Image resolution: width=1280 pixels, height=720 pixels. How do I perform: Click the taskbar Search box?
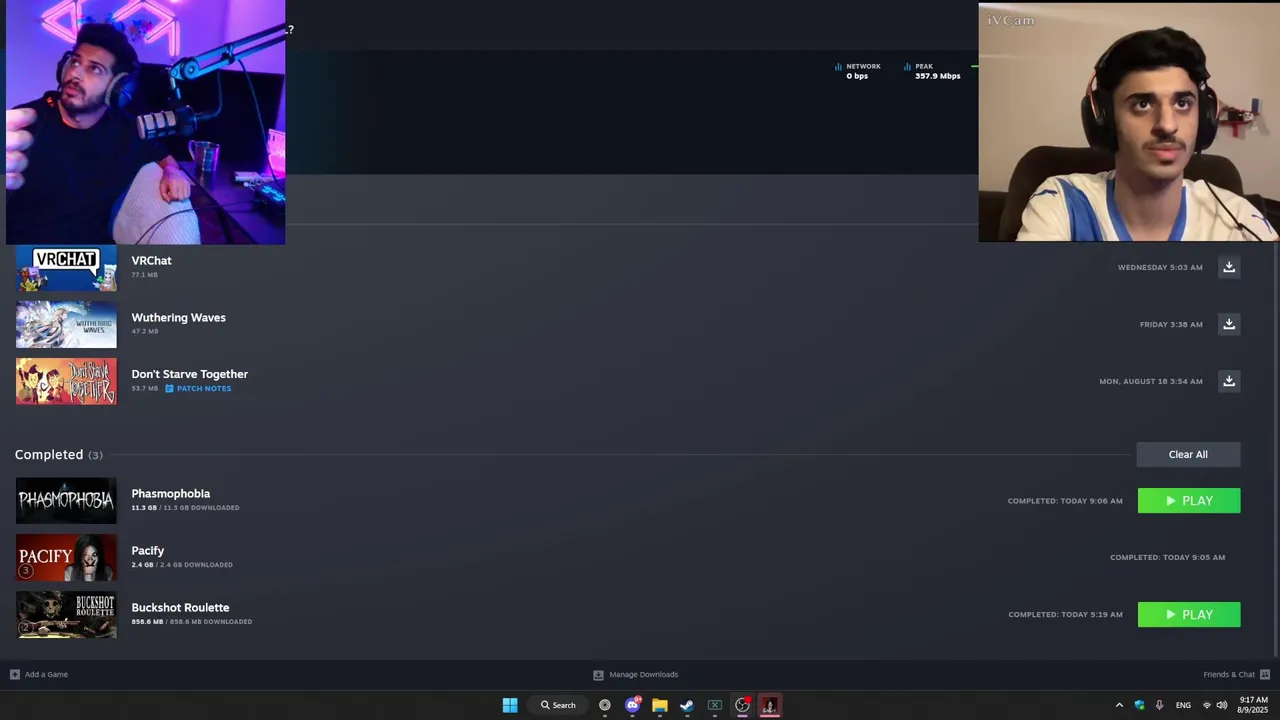[x=558, y=705]
